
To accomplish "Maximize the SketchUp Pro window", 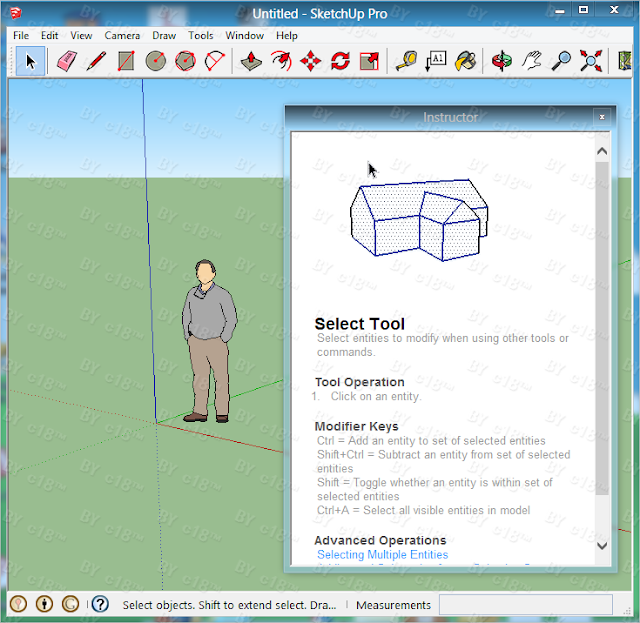I will point(584,10).
